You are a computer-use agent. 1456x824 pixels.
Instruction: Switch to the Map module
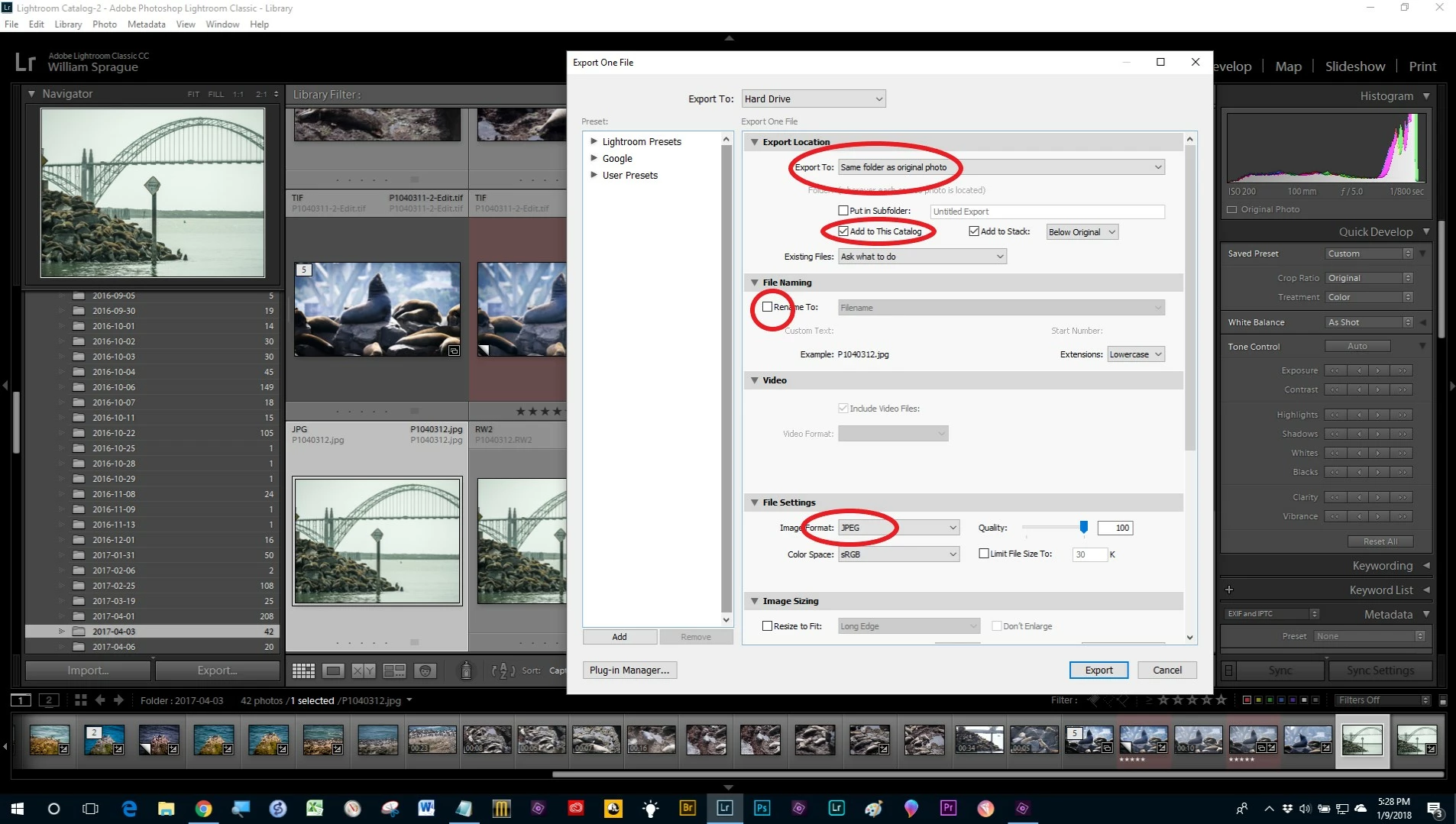tap(1288, 66)
